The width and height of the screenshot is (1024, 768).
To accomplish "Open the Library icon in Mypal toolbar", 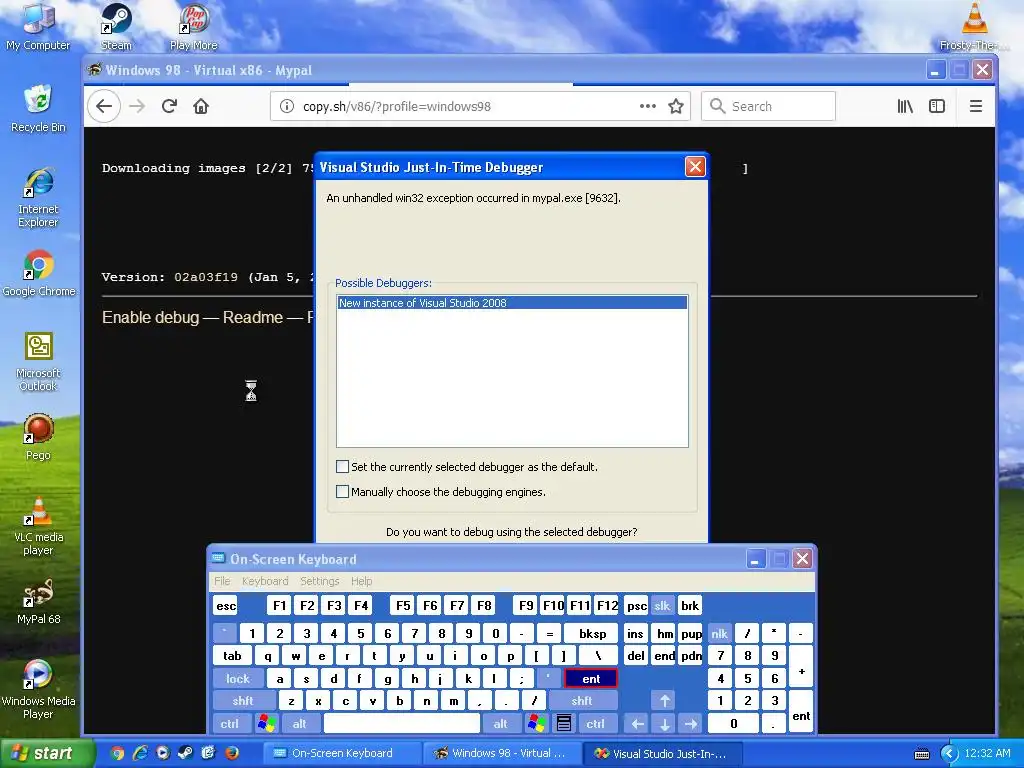I will [905, 106].
